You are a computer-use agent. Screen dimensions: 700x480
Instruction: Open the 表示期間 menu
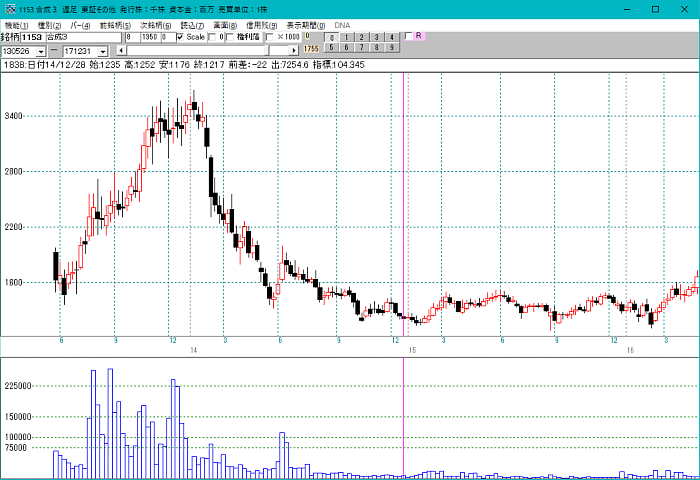coord(306,24)
